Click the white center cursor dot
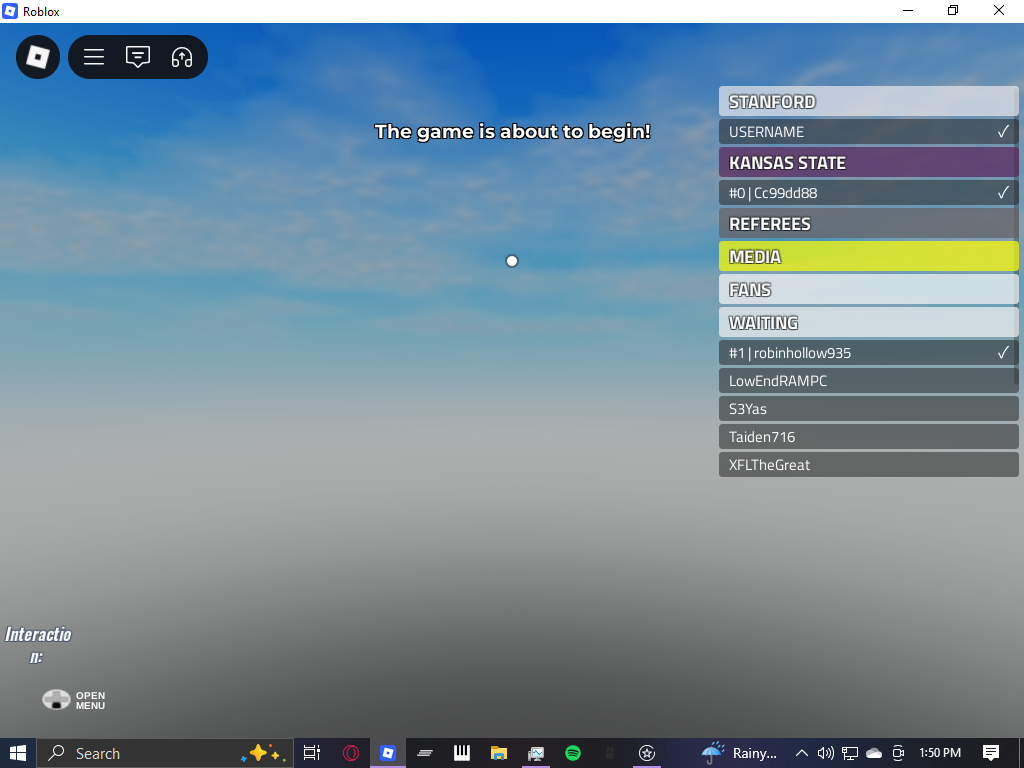Screen dimensions: 1024x768 512,261
